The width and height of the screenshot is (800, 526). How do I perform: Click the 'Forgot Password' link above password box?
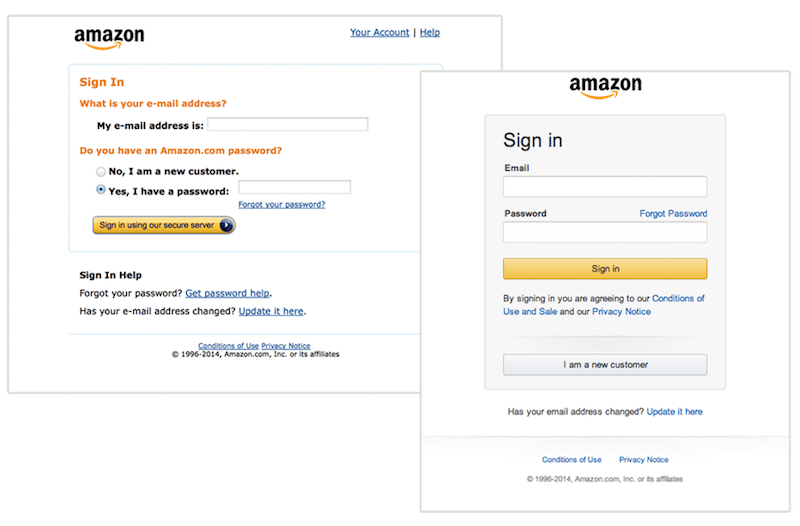click(673, 214)
